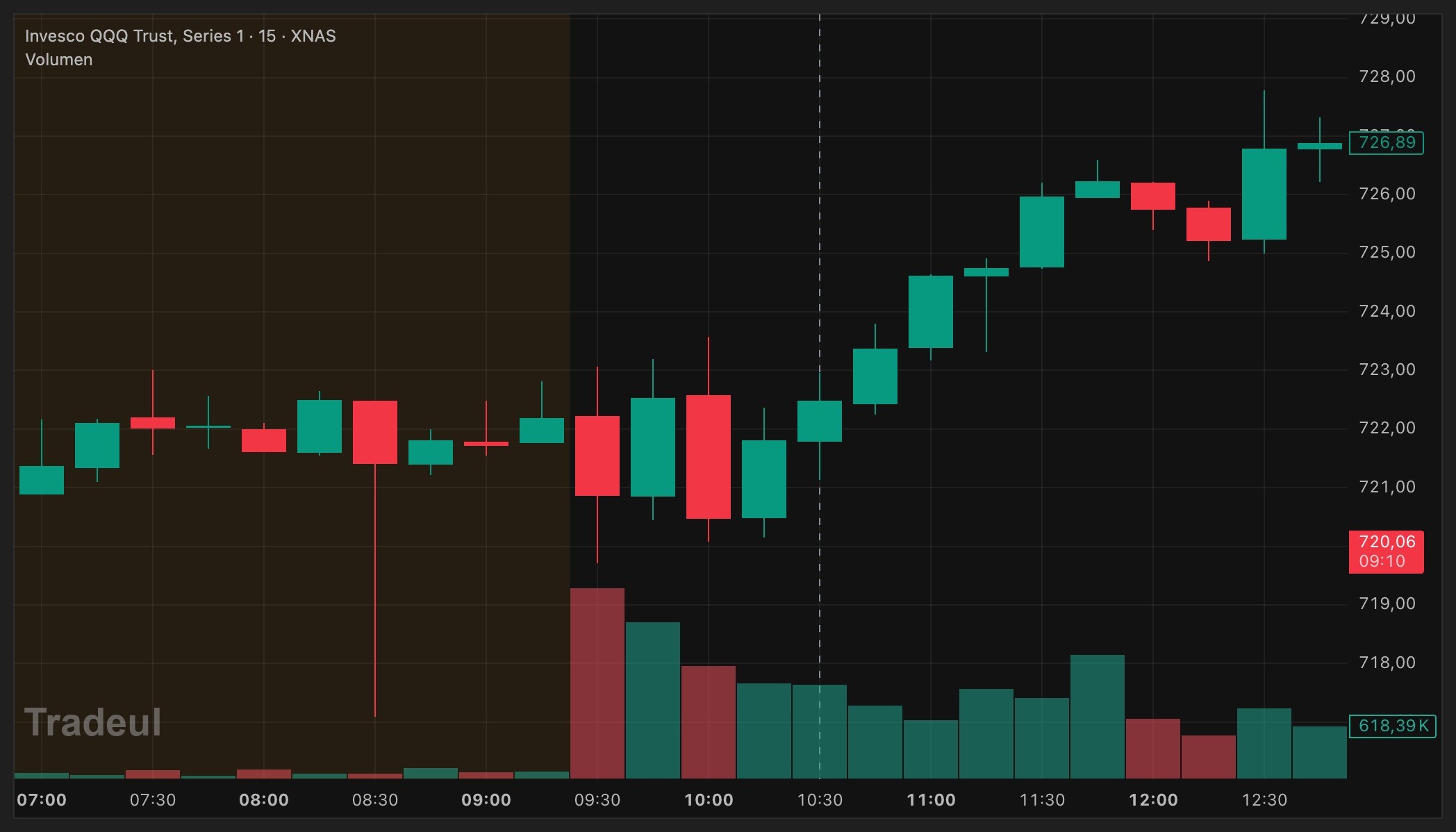Select the Volumen indicator label
The image size is (1456, 832).
click(59, 60)
